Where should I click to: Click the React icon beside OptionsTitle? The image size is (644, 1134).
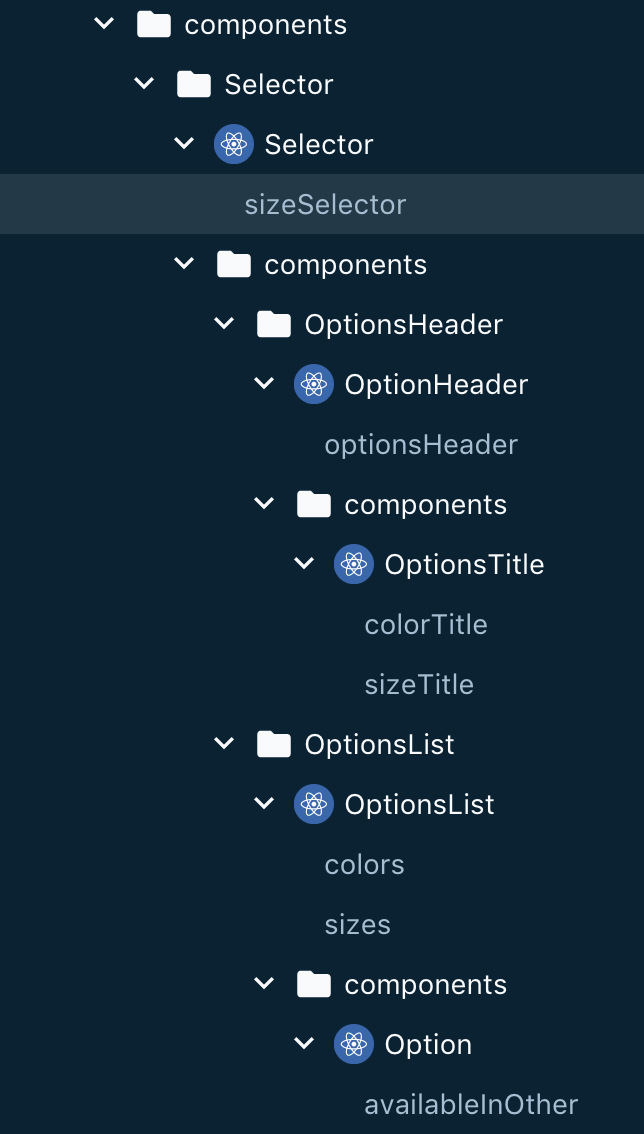click(353, 564)
